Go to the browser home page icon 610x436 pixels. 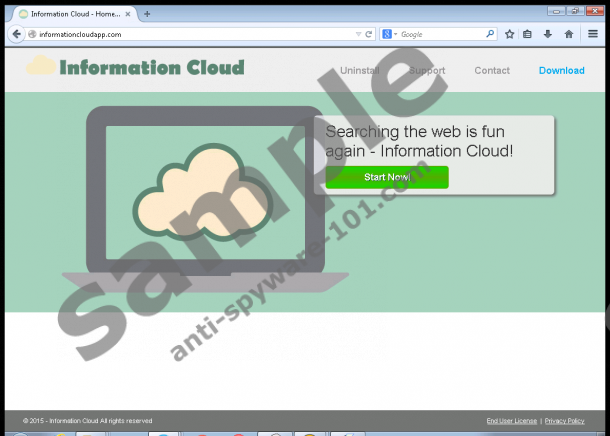click(568, 34)
